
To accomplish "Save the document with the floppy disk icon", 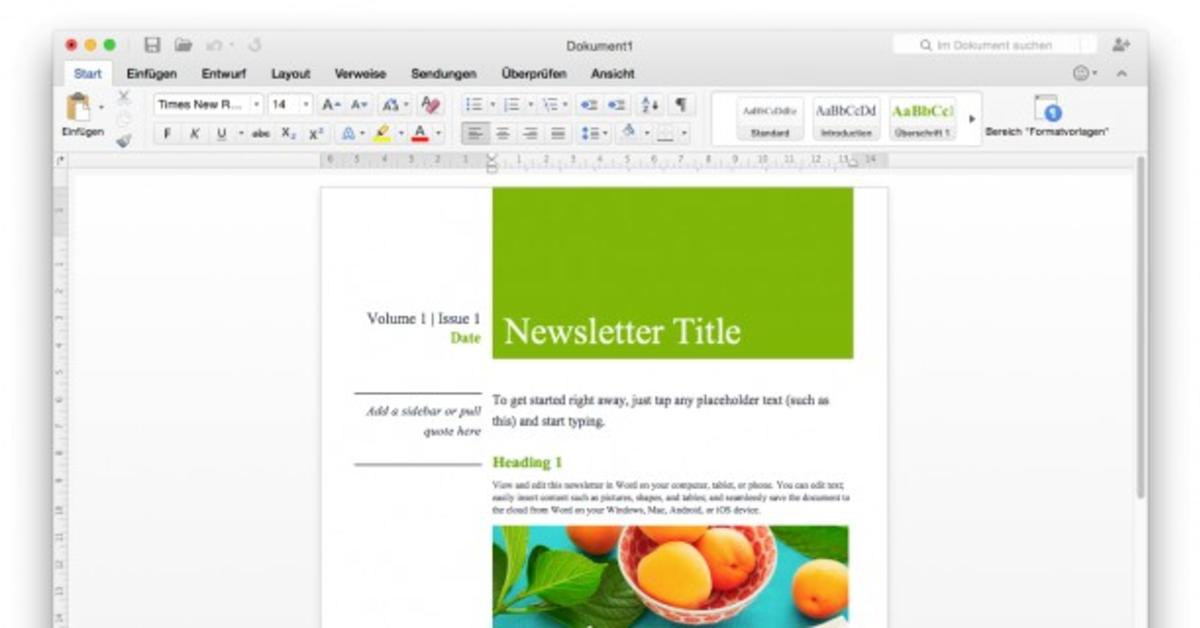I will 152,45.
